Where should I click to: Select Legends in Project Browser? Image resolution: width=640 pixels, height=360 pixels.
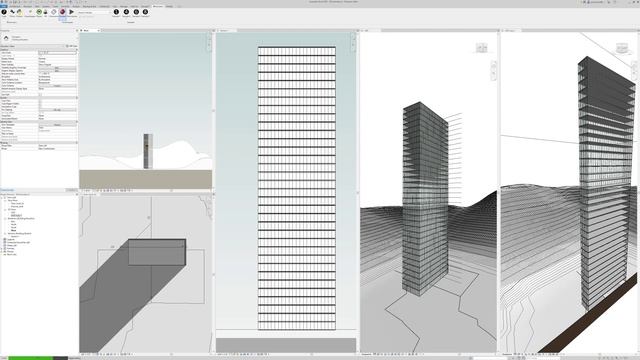pyautogui.click(x=11, y=240)
